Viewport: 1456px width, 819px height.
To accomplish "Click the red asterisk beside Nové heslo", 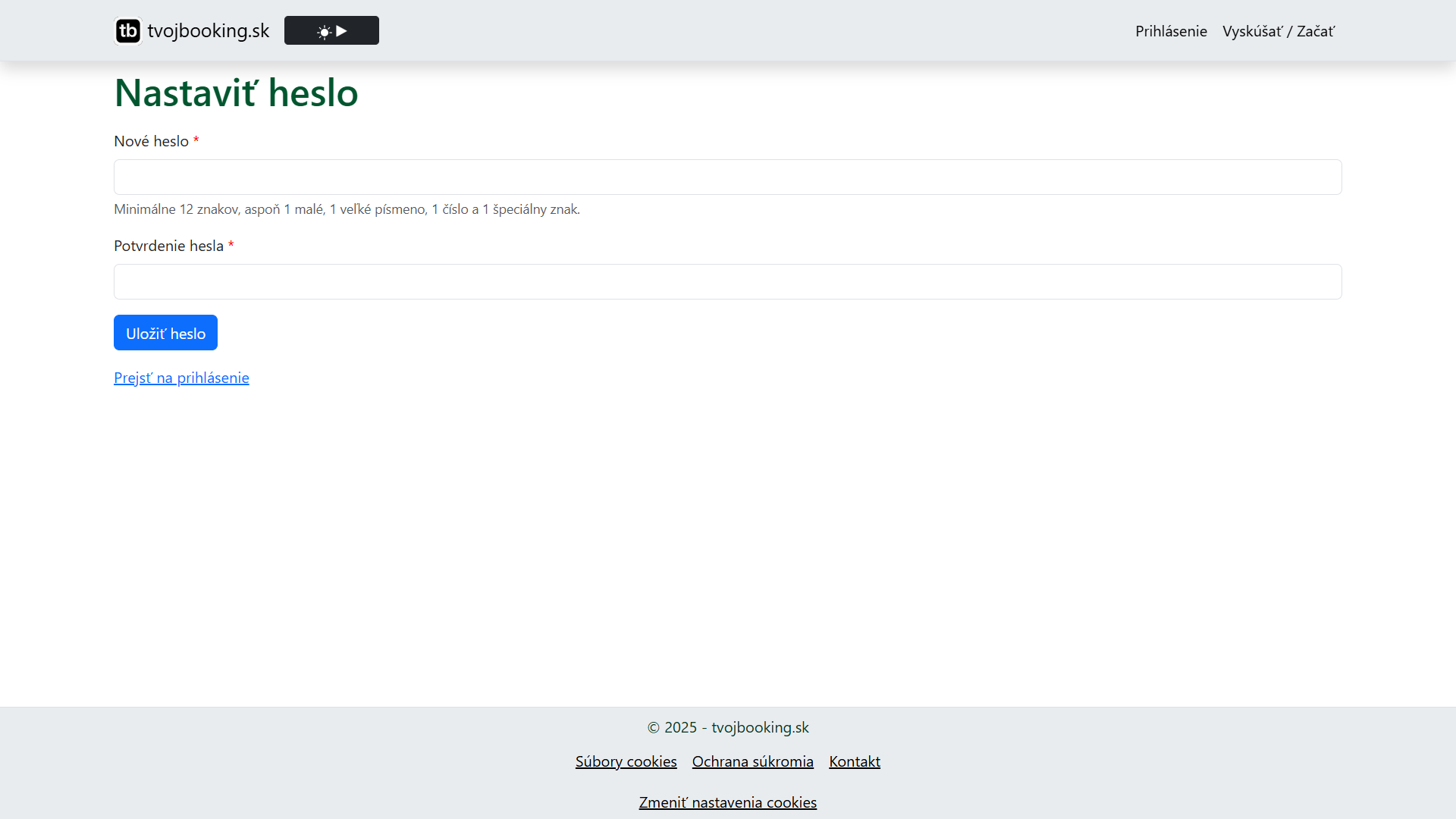I will point(196,141).
